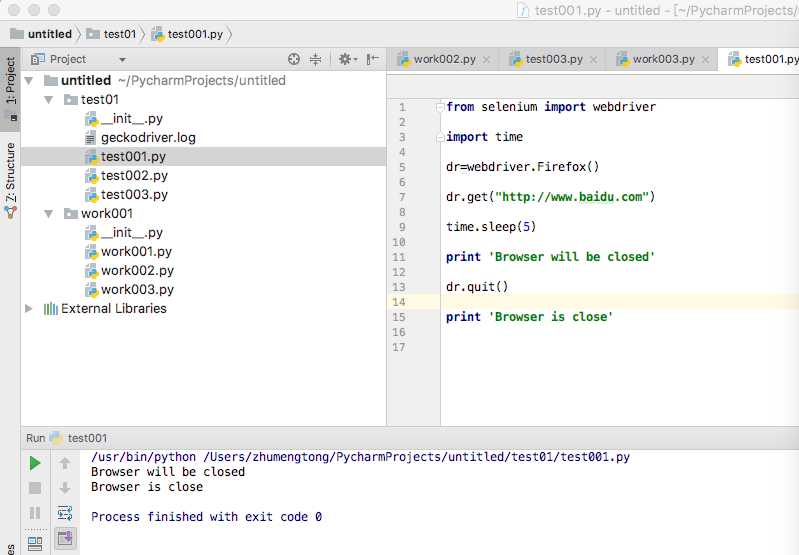Click the scroll from source target icon
This screenshot has height=555, width=799.
(x=294, y=59)
